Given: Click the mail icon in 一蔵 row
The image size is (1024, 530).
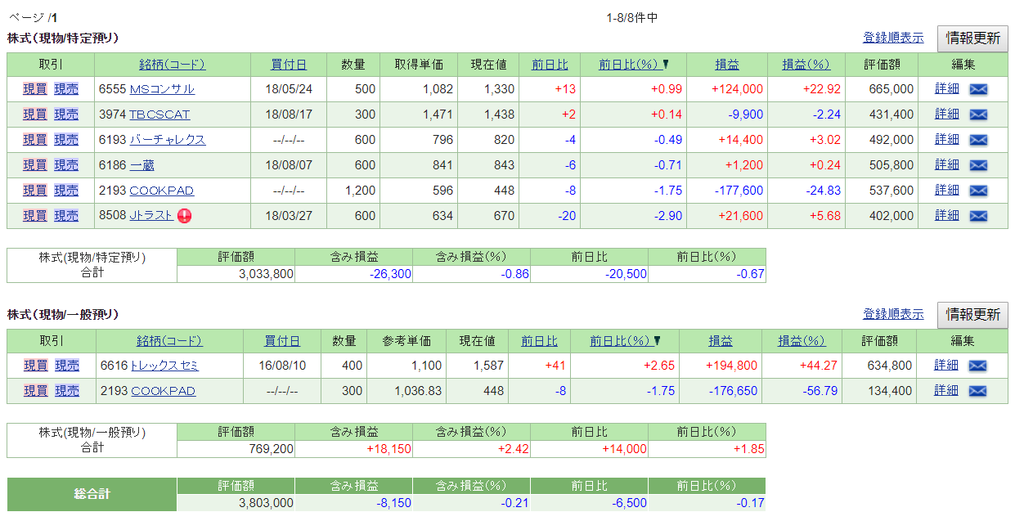Looking at the screenshot, I should [978, 166].
